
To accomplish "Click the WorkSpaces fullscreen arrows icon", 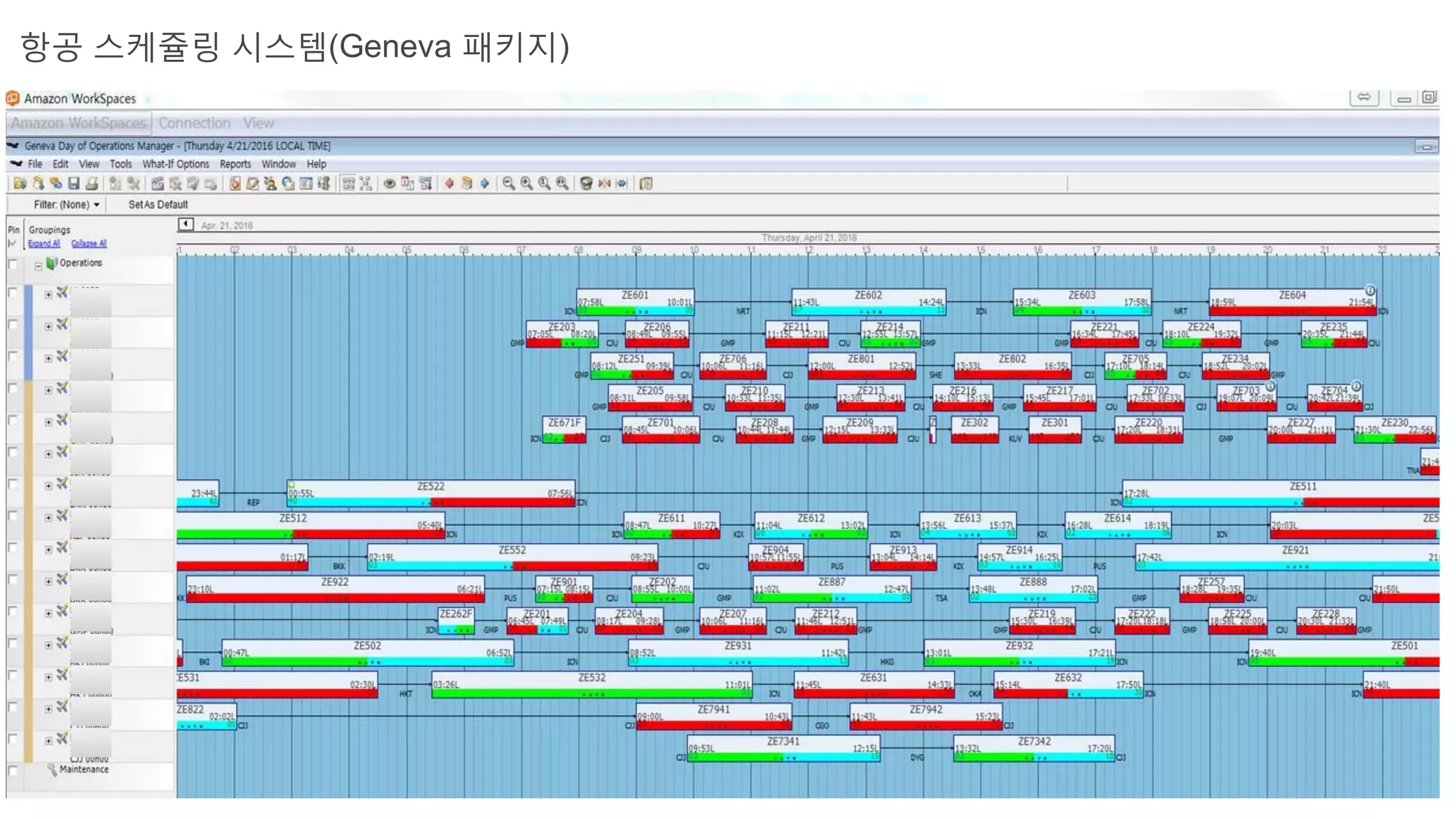I will [x=1364, y=97].
